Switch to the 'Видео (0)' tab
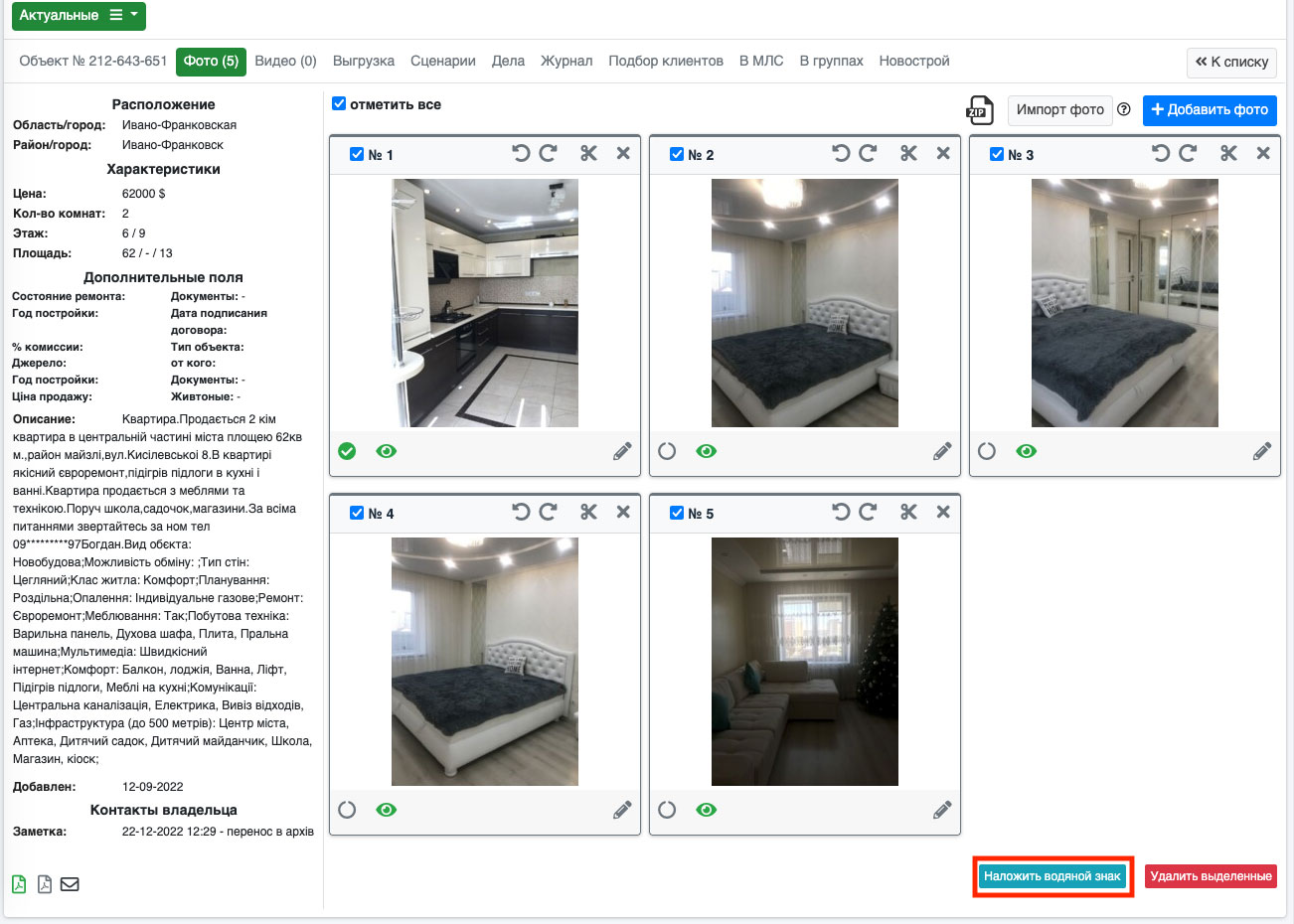Image resolution: width=1294 pixels, height=924 pixels. click(x=285, y=62)
